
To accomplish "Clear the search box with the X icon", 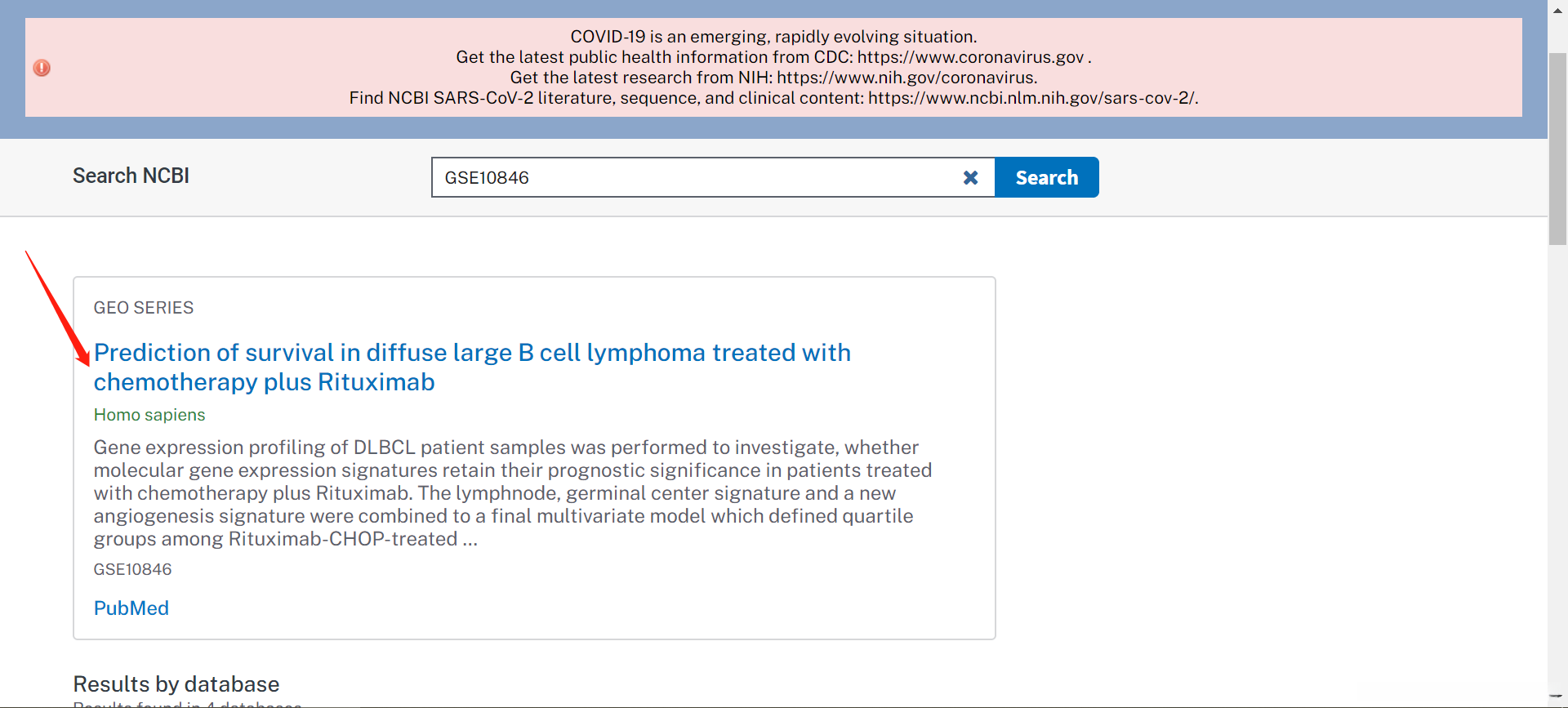I will (970, 178).
